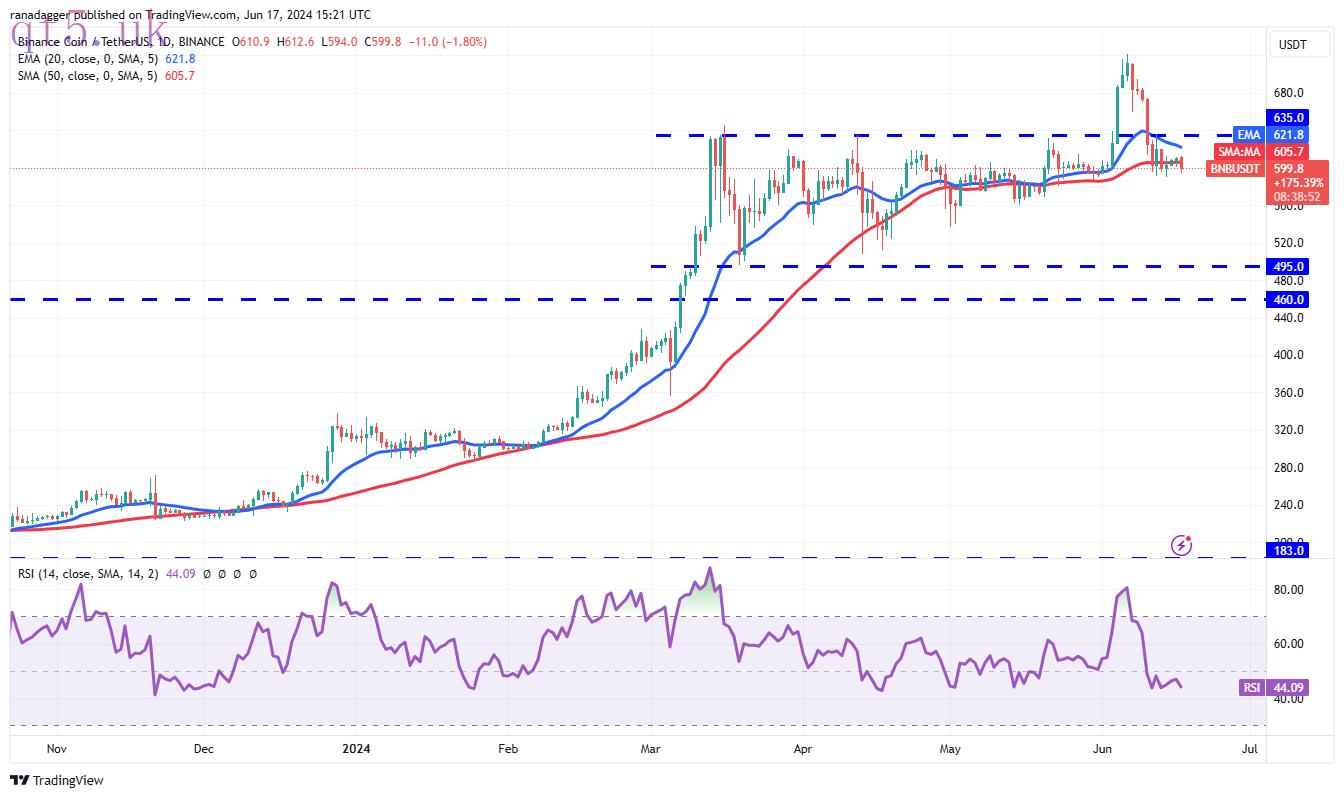The image size is (1344, 798).
Task: Click the Nov label on the time axis
Action: coord(56,747)
